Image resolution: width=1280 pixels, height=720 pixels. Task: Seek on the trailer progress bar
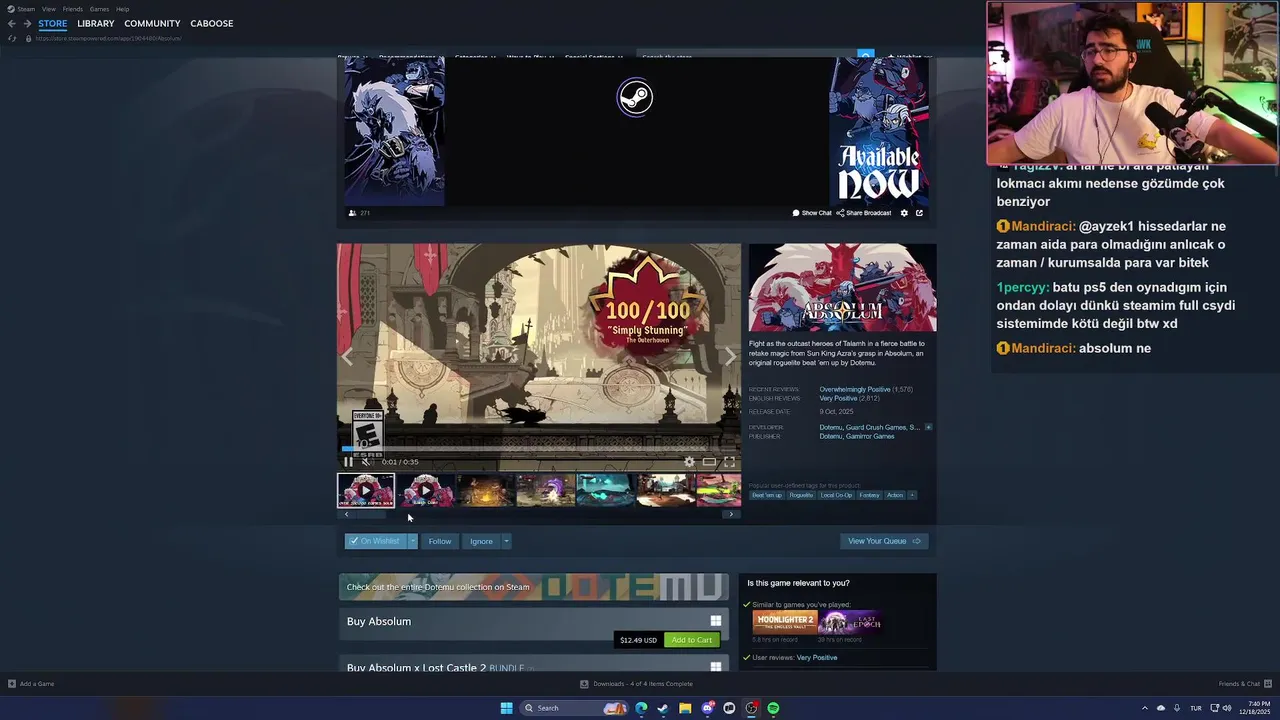pos(539,449)
